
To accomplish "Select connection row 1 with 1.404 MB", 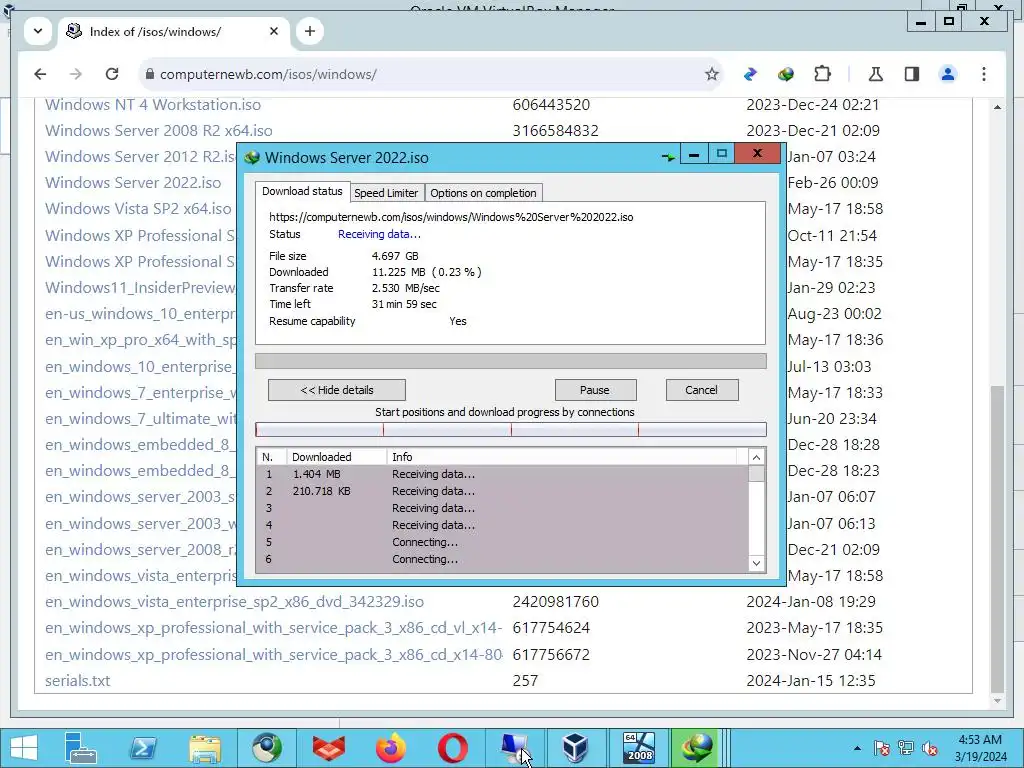I will 503,474.
